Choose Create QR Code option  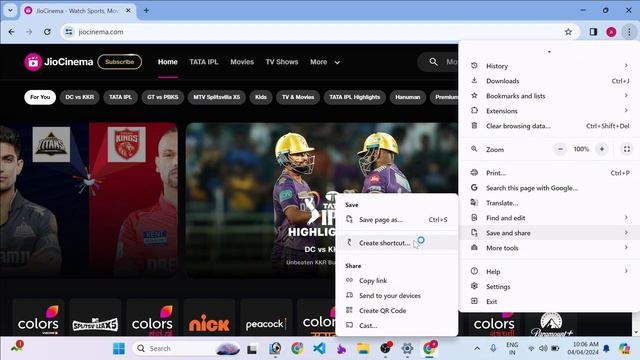point(396,311)
